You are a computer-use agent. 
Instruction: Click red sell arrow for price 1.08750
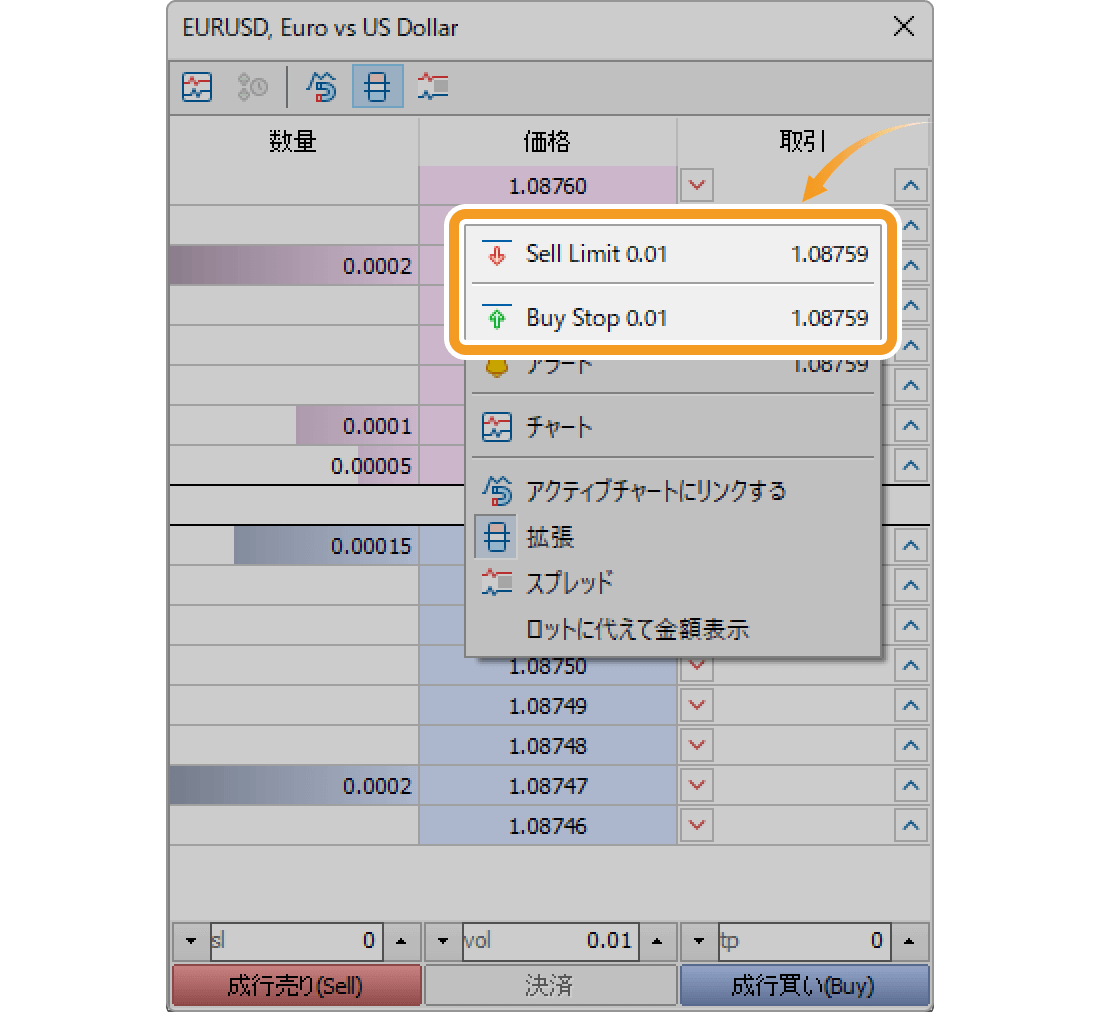click(x=697, y=667)
